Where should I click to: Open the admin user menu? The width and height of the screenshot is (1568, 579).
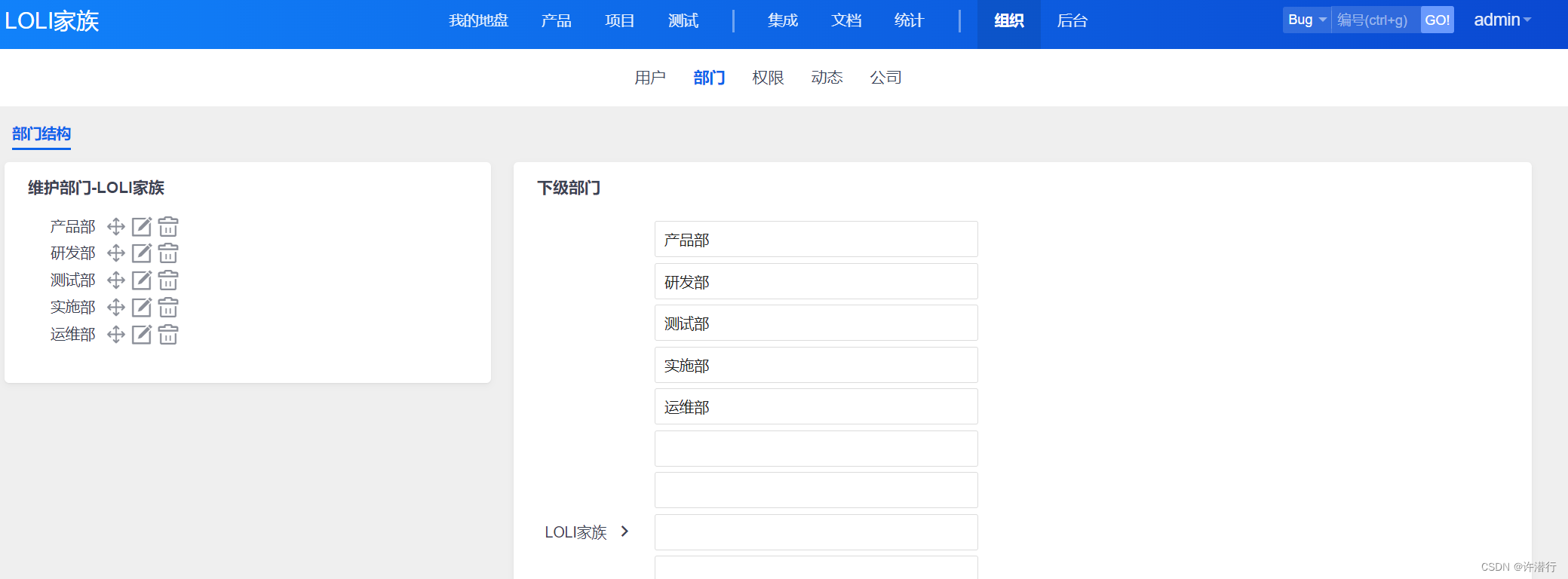coord(1502,20)
